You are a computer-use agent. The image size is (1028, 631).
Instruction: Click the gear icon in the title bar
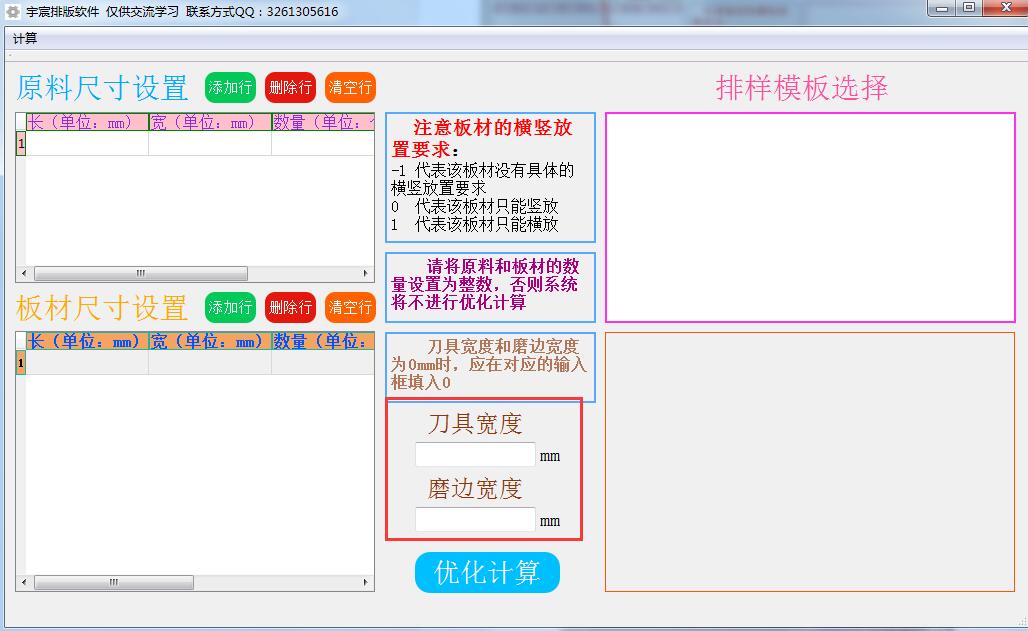point(13,11)
